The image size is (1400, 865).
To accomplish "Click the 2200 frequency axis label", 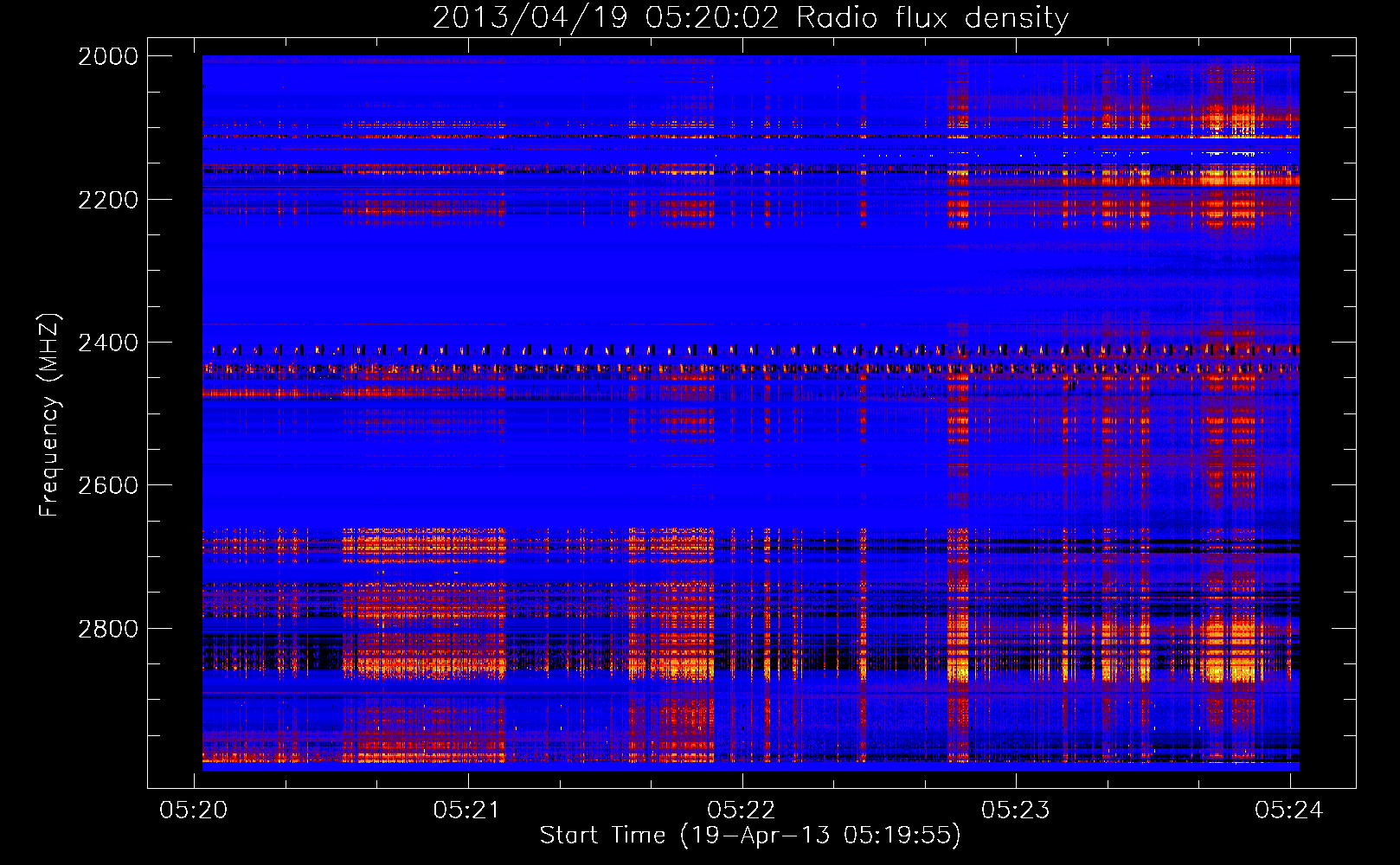I will [x=108, y=200].
